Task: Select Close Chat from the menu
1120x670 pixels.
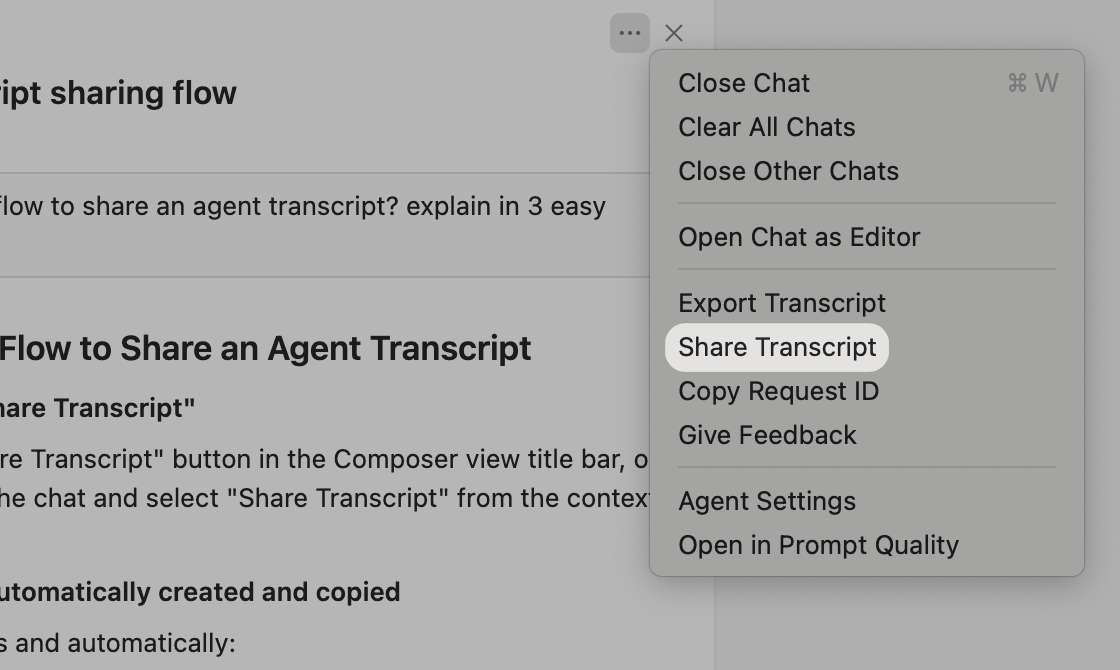Action: pos(744,83)
